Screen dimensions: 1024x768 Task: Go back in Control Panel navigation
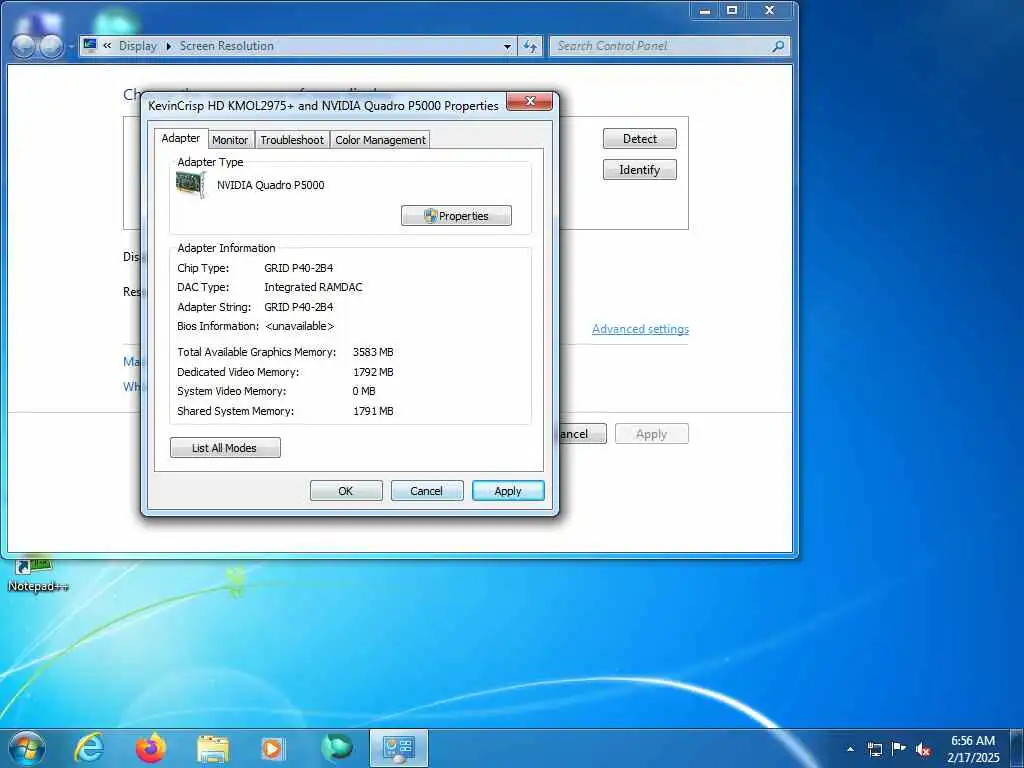click(24, 46)
